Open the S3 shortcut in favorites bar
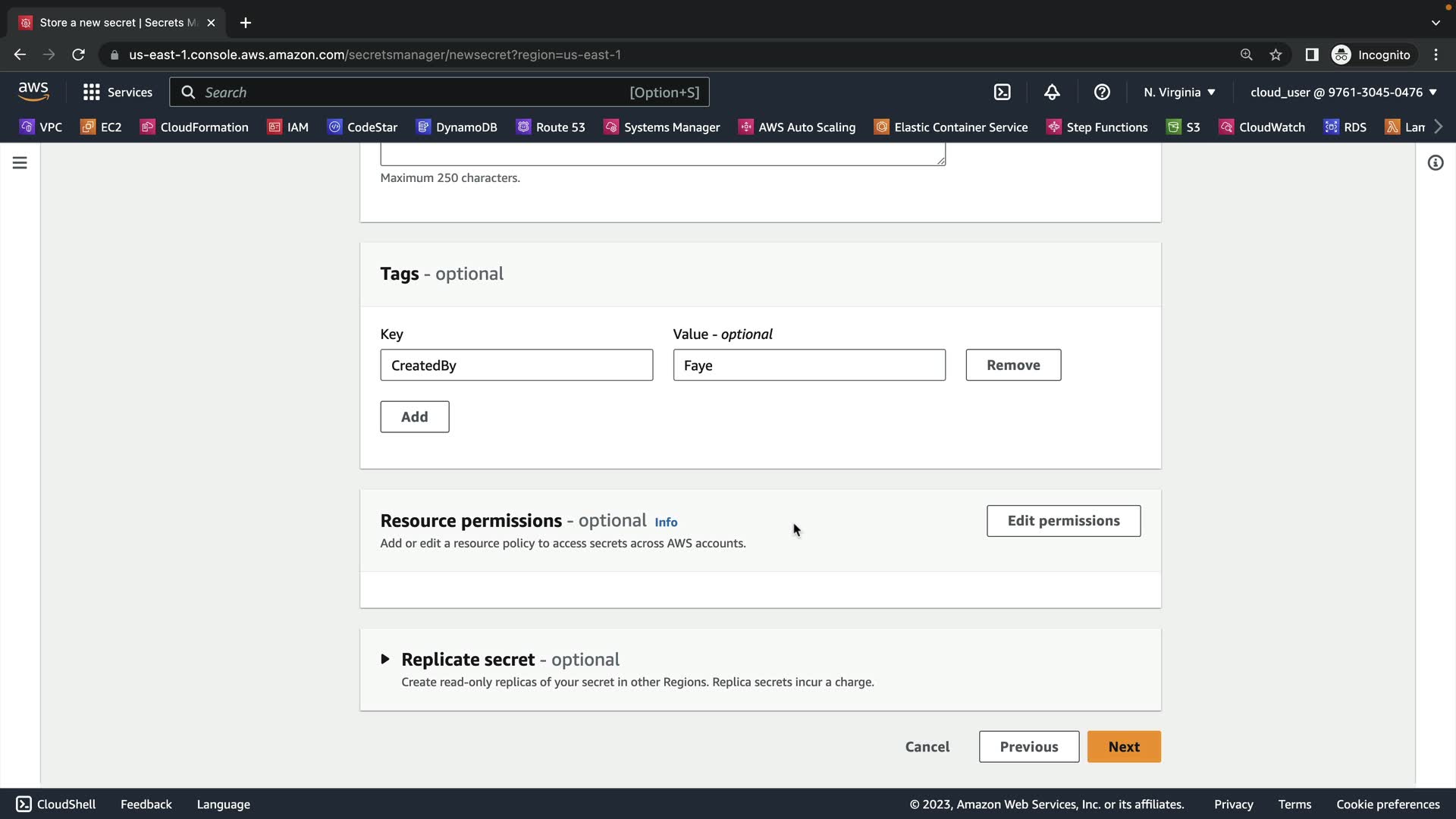 click(1184, 127)
